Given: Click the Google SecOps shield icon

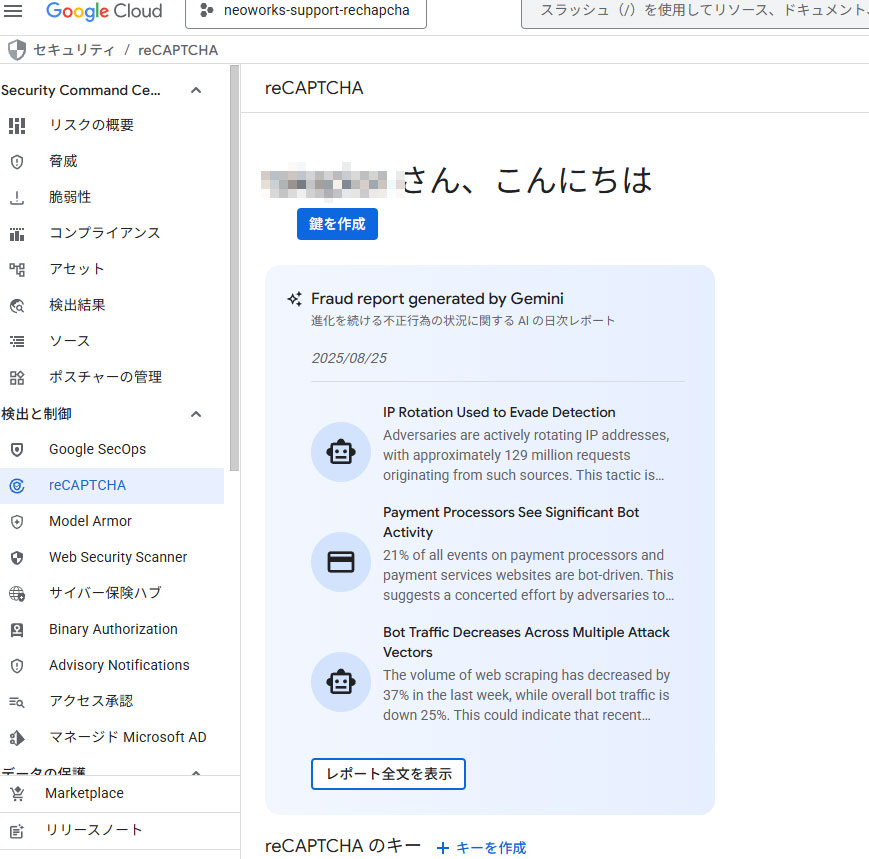Looking at the screenshot, I should click(x=17, y=449).
